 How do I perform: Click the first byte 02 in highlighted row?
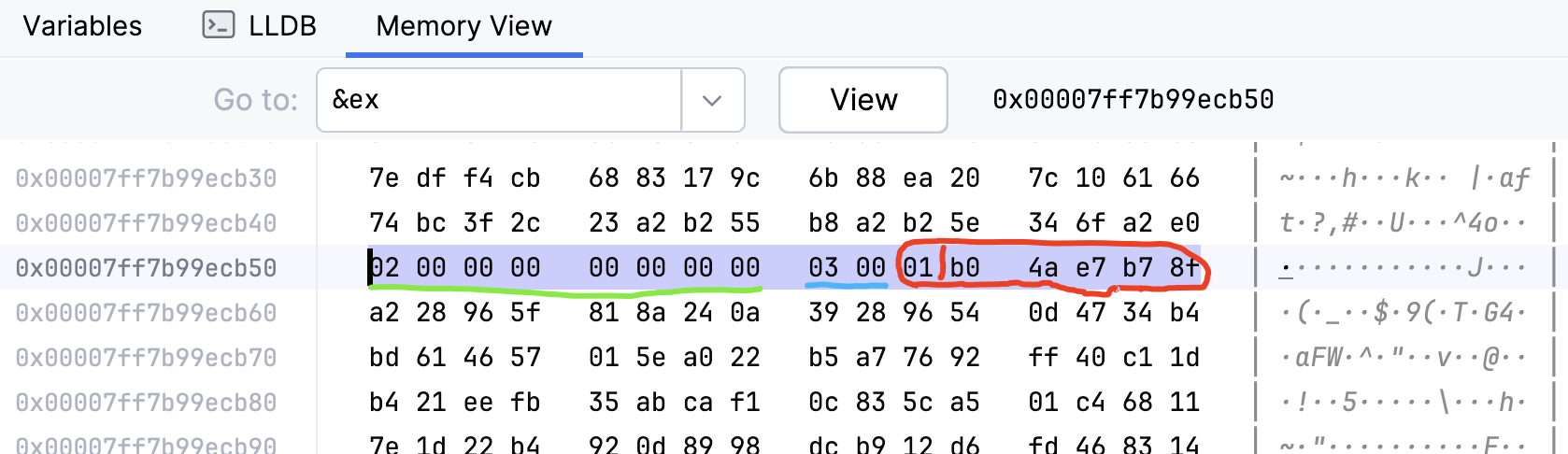click(x=384, y=268)
